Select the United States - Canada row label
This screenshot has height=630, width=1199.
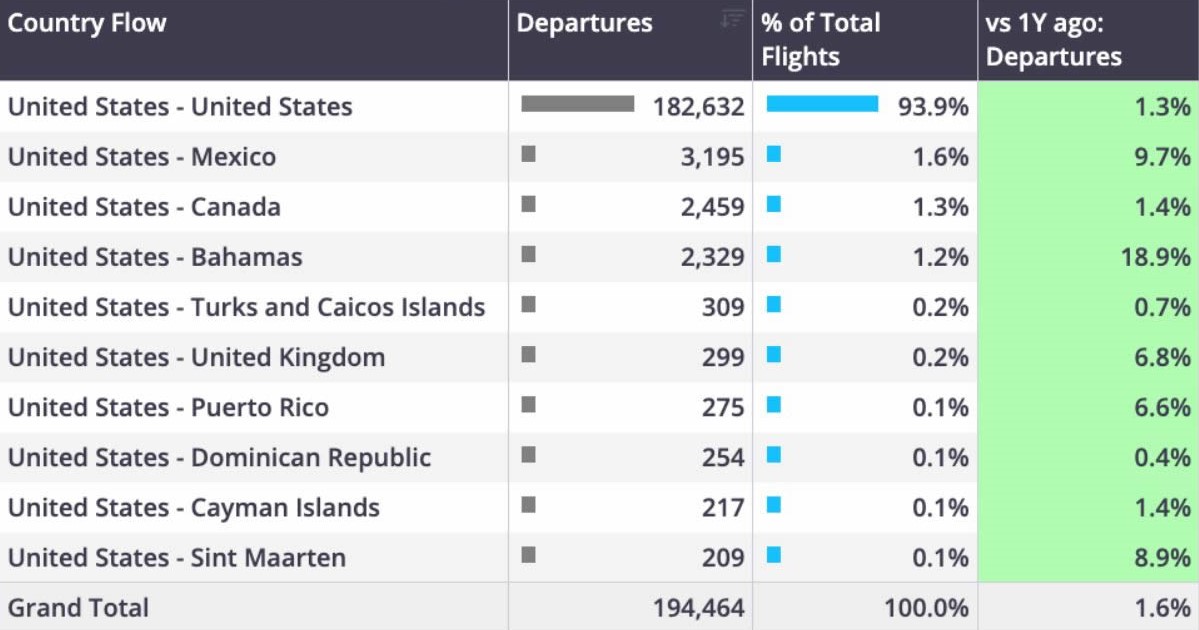[x=145, y=207]
